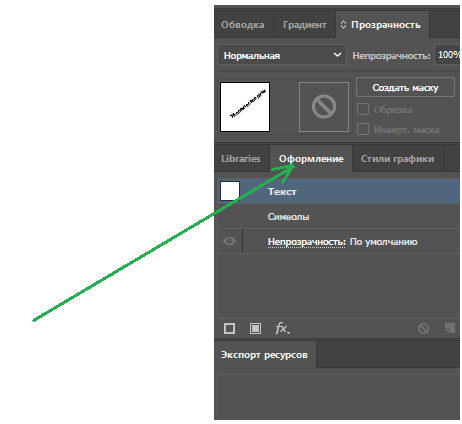Click the По умолчанию opacity value

tap(383, 242)
